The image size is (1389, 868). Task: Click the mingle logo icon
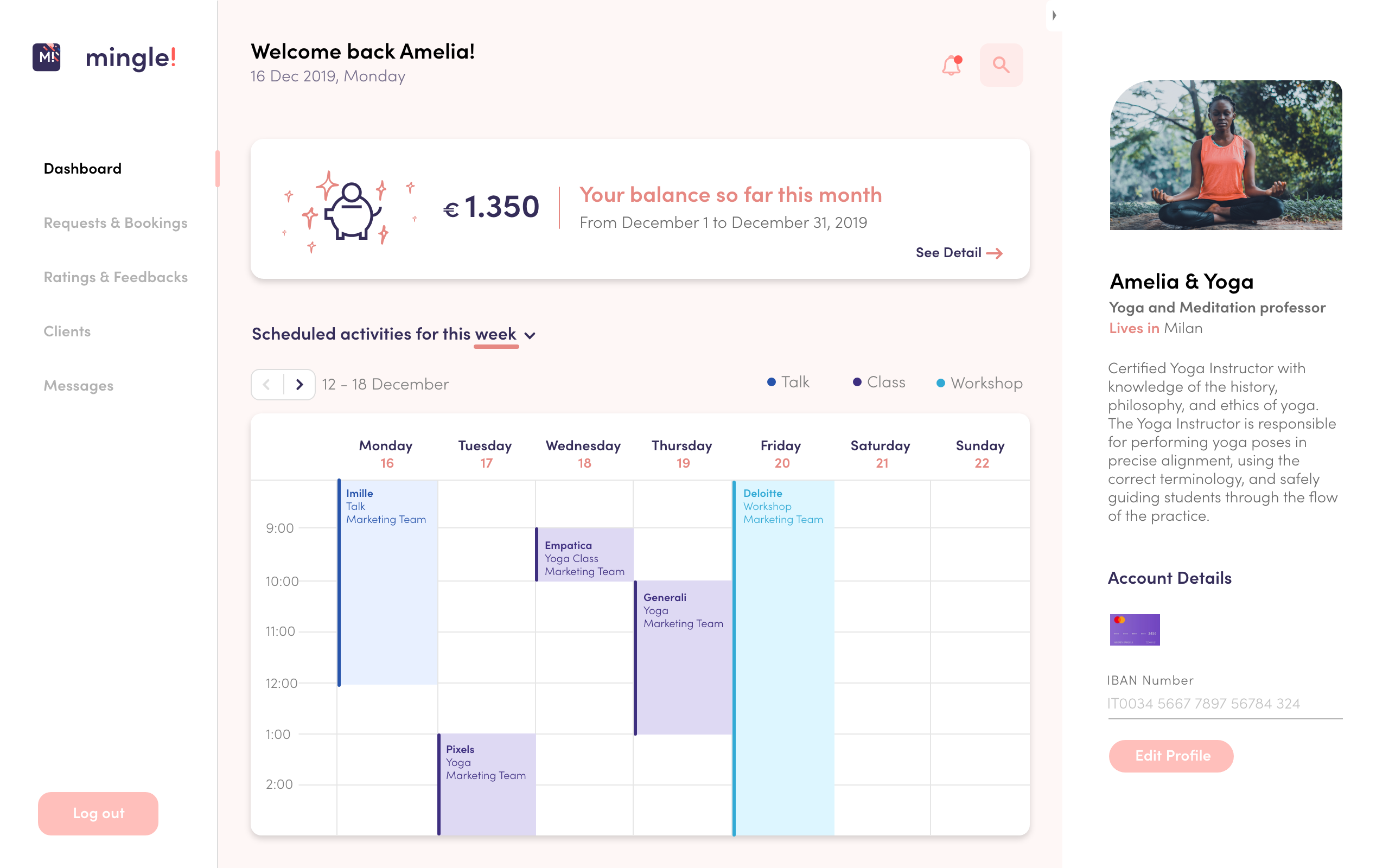pyautogui.click(x=47, y=57)
